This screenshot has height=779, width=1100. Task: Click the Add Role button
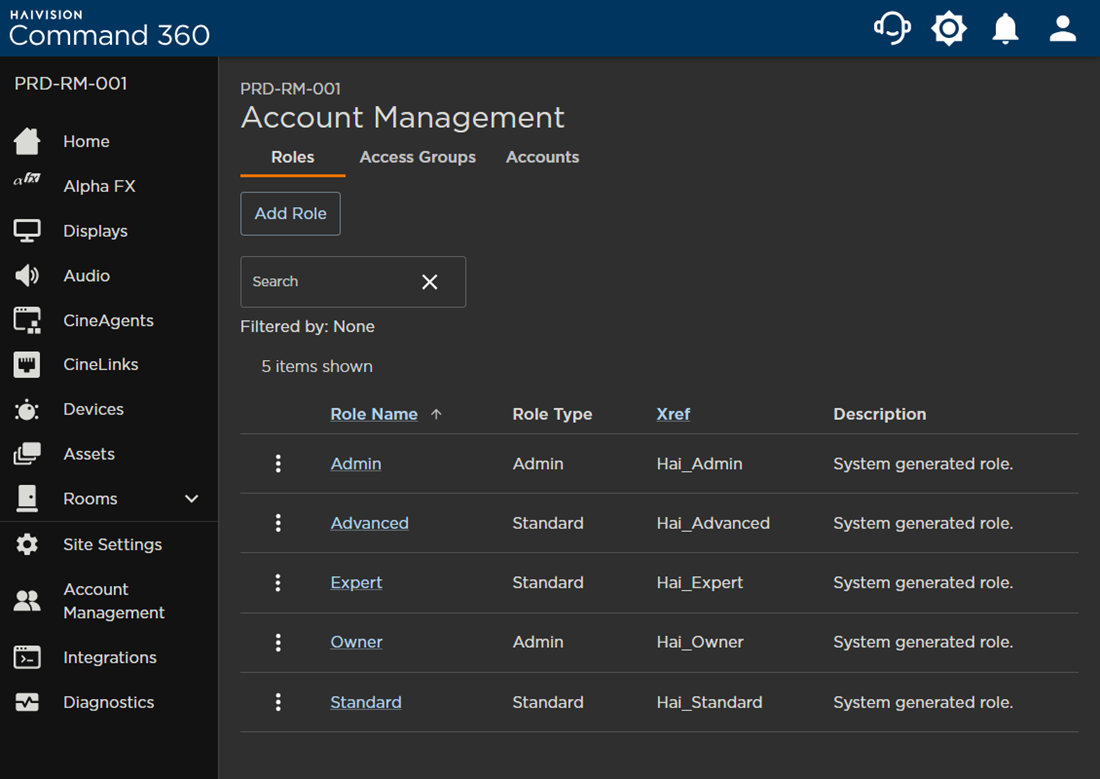290,213
